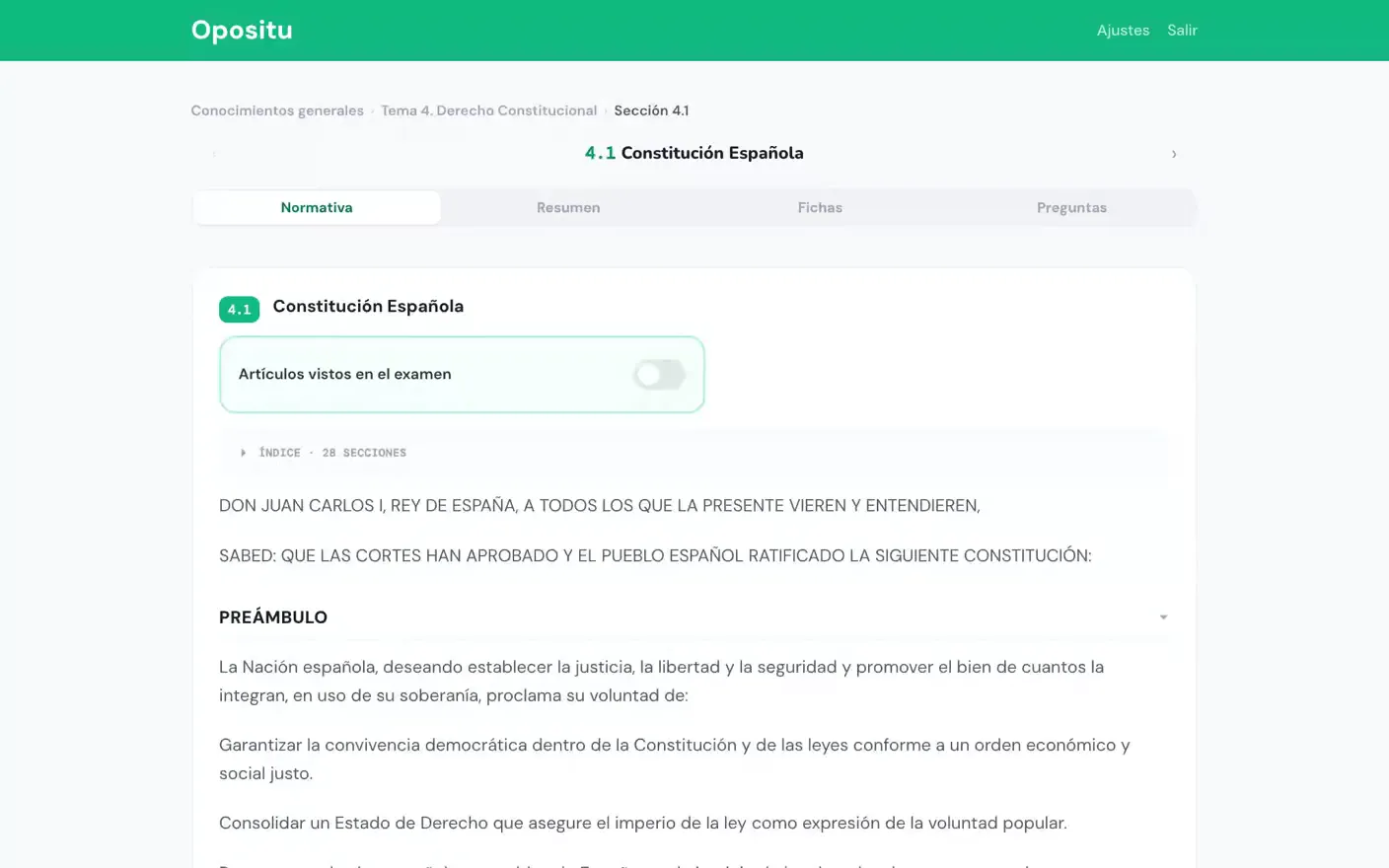Viewport: 1389px width, 868px height.
Task: Go to next section arrow
Action: click(1173, 154)
